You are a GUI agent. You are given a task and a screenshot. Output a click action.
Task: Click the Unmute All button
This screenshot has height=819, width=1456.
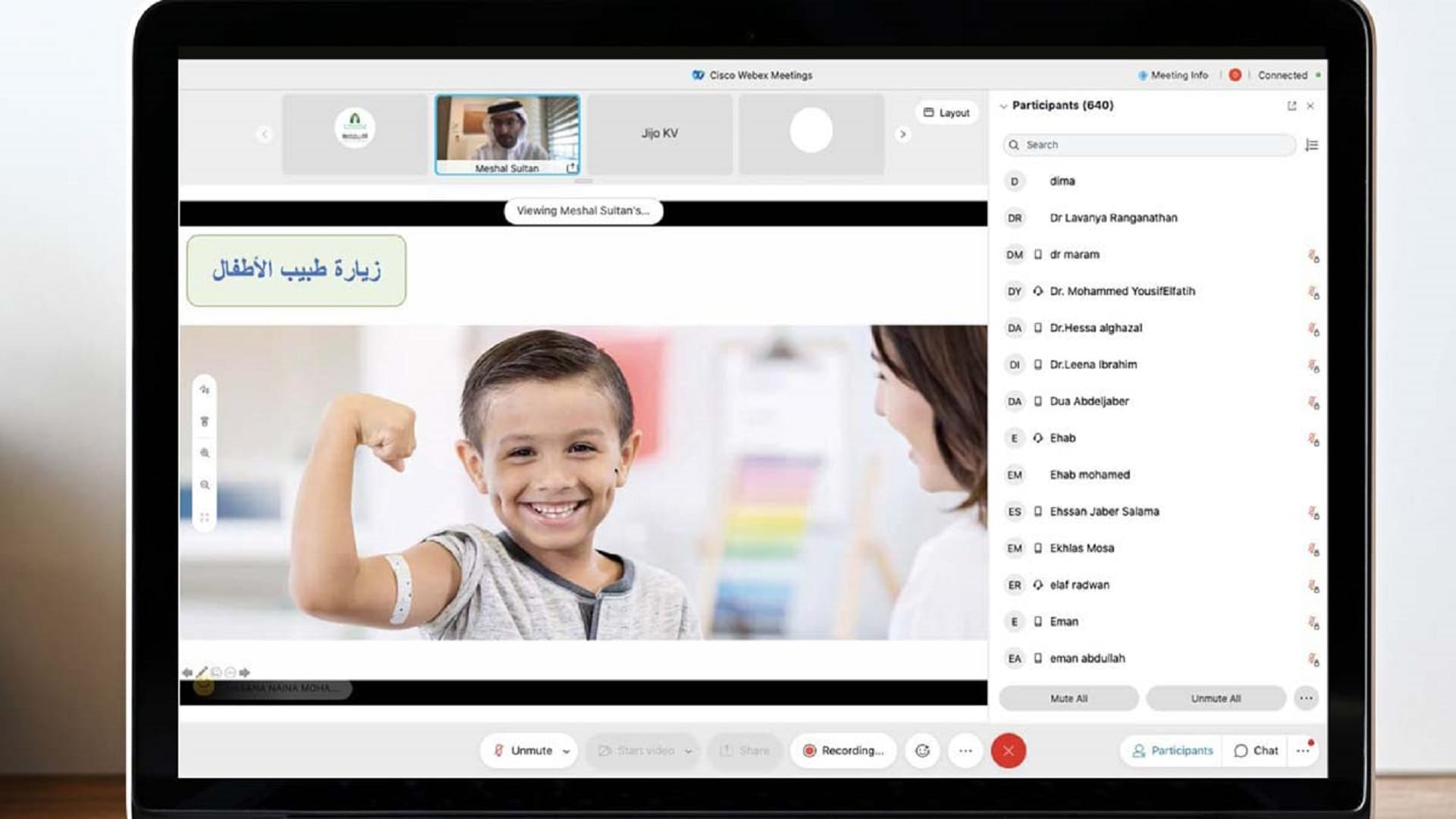coord(1215,698)
